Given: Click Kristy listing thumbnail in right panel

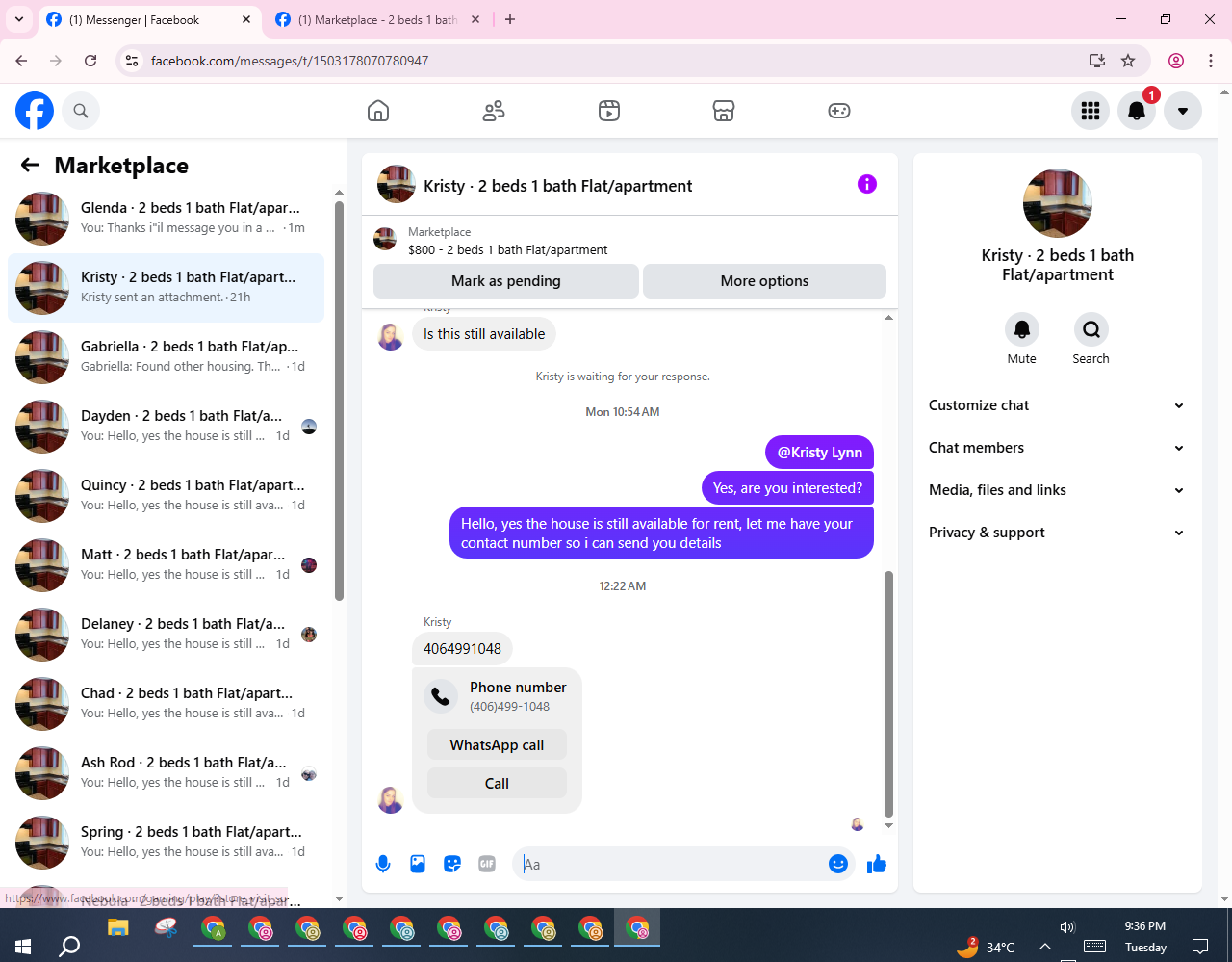Looking at the screenshot, I should point(1058,203).
